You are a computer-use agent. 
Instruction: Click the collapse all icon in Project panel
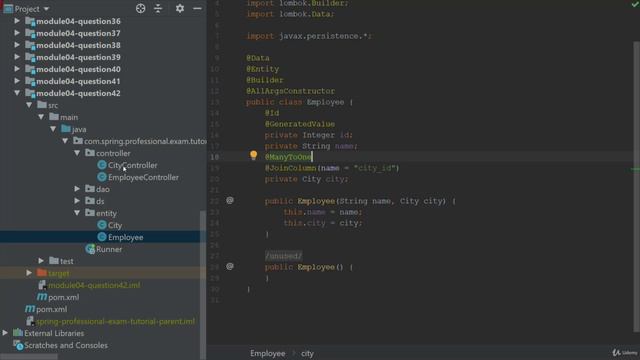click(158, 8)
